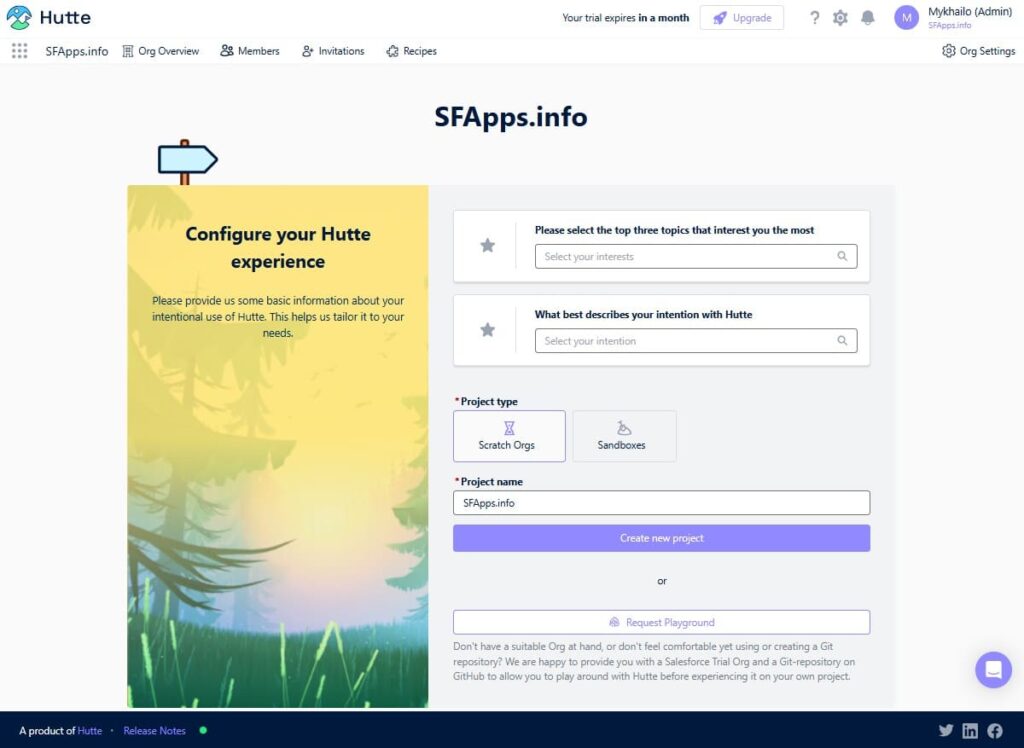Image resolution: width=1024 pixels, height=748 pixels.
Task: Open Org Settings
Action: (x=978, y=51)
